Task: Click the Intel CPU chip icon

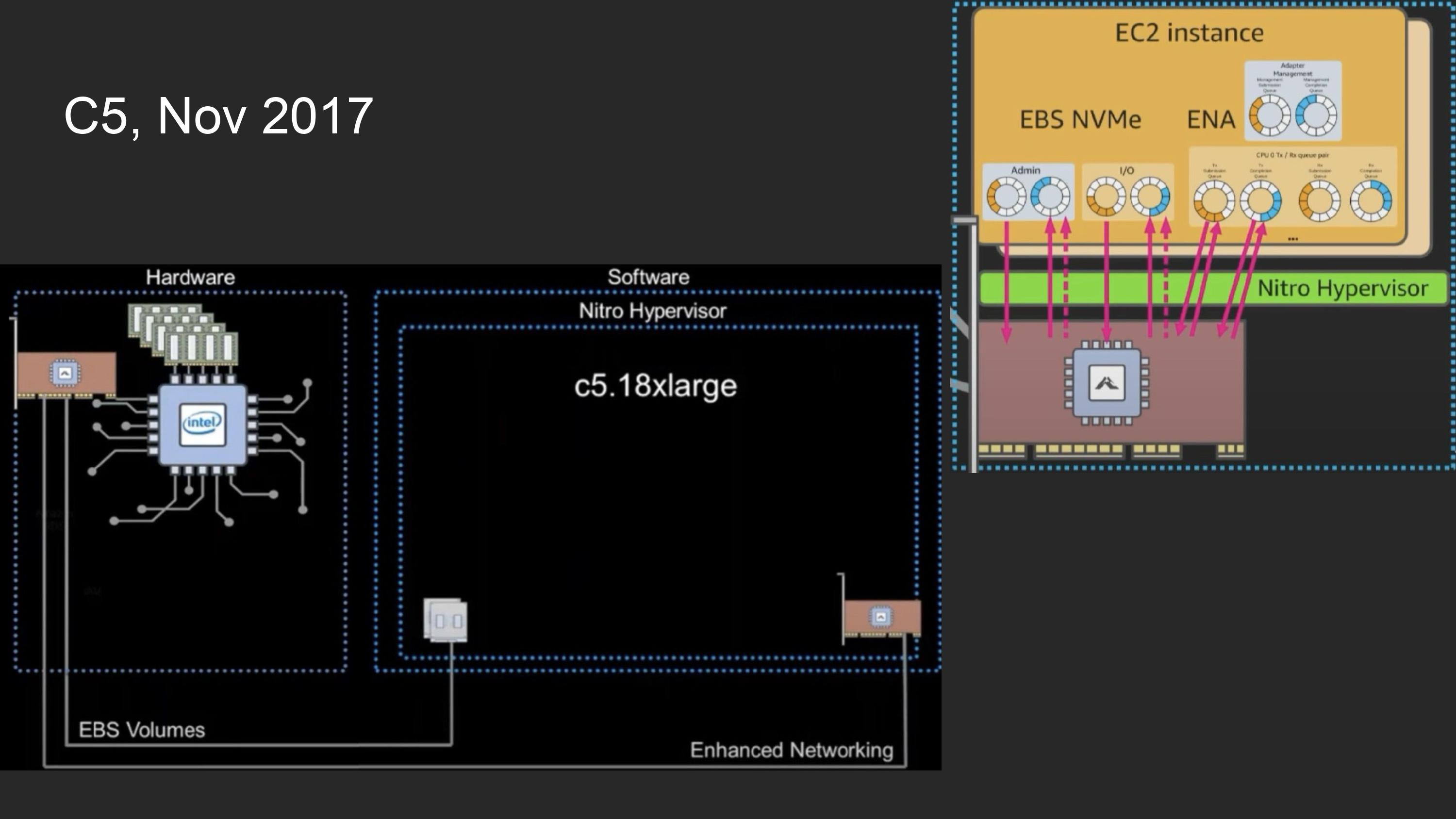Action: tap(202, 425)
